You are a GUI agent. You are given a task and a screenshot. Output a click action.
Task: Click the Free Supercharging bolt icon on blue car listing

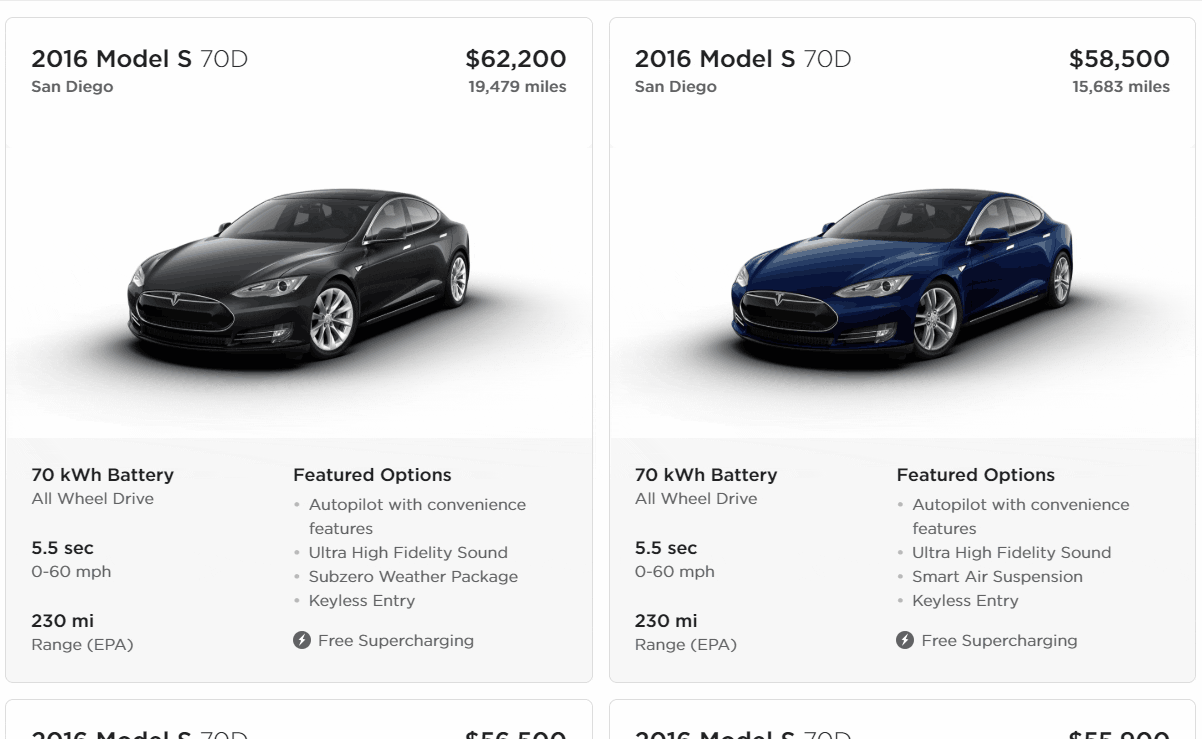point(905,640)
